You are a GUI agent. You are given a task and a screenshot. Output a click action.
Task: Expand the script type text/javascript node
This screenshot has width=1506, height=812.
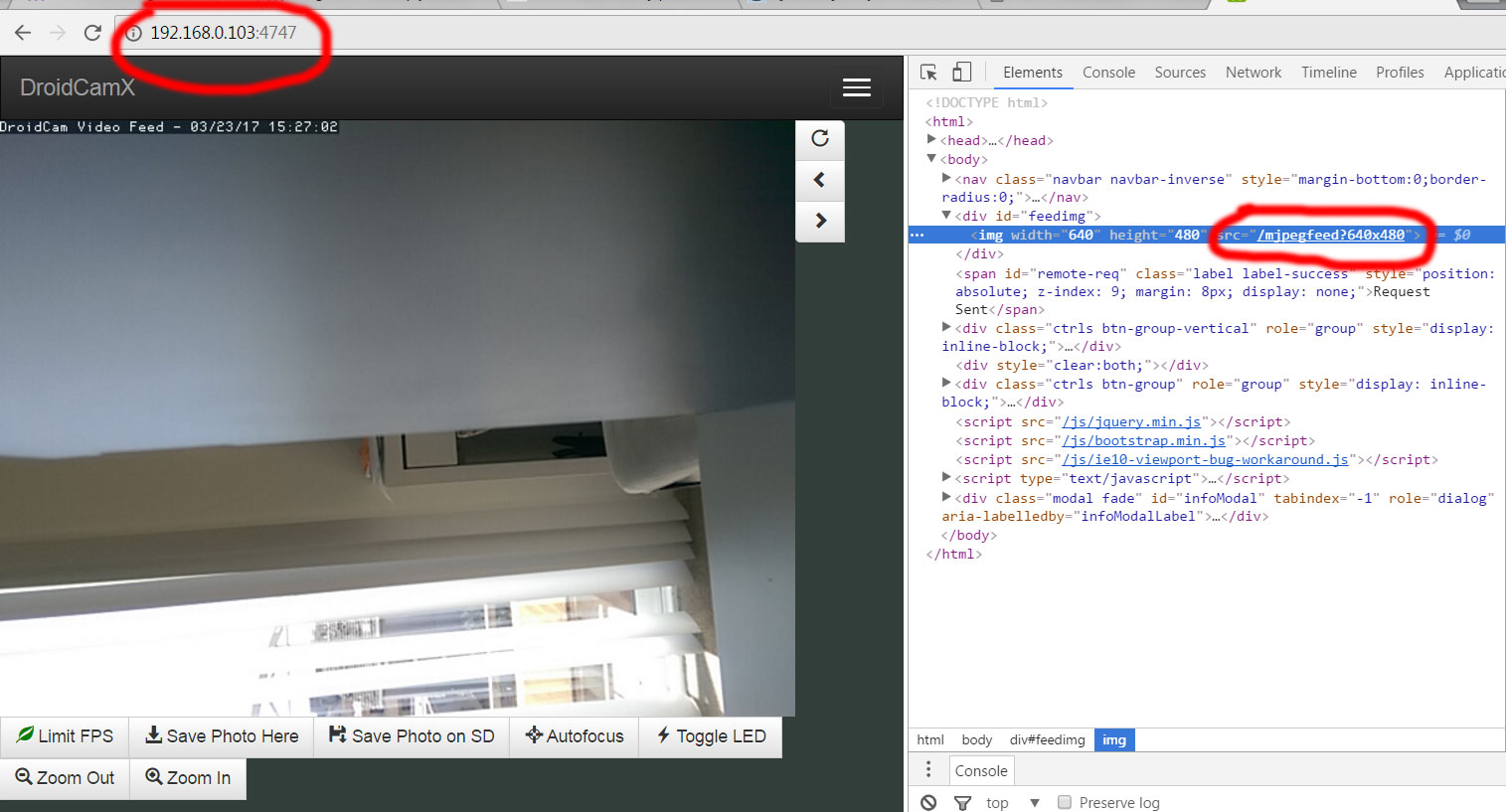(946, 478)
